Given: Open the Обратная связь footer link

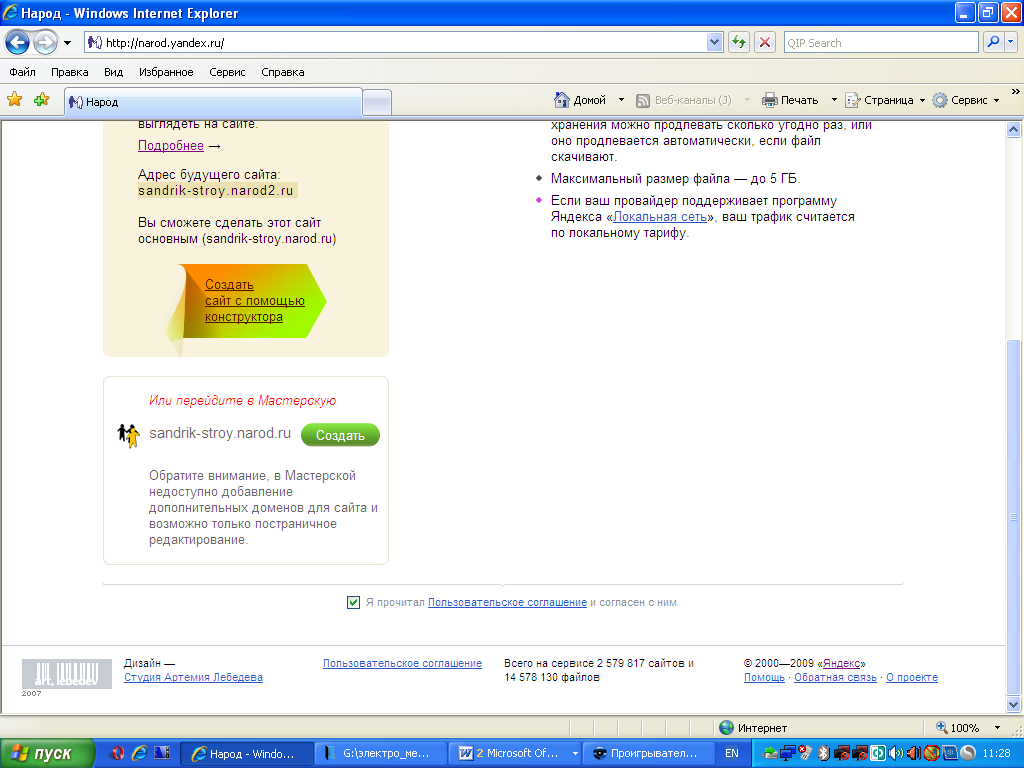Looking at the screenshot, I should (x=835, y=677).
